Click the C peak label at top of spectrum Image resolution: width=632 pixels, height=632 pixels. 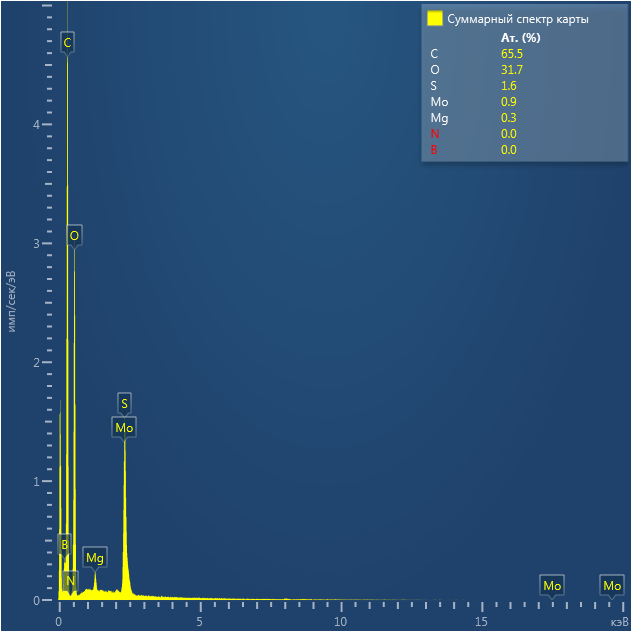[67, 42]
